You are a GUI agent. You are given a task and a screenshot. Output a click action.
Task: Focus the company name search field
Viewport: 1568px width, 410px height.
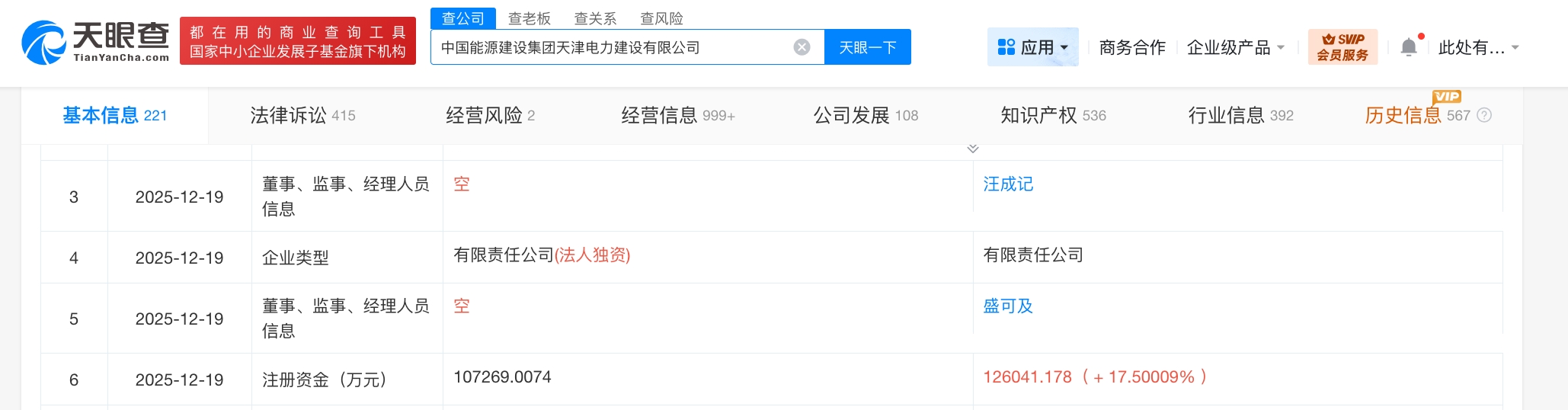coord(610,47)
